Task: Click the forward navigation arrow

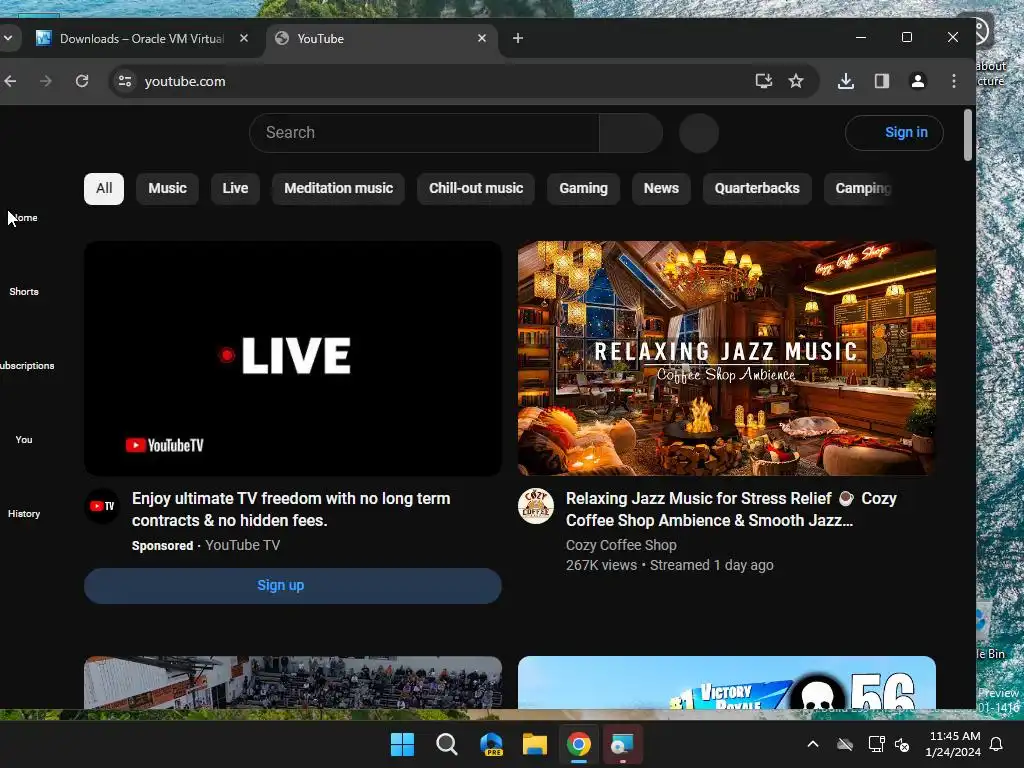Action: (x=46, y=81)
